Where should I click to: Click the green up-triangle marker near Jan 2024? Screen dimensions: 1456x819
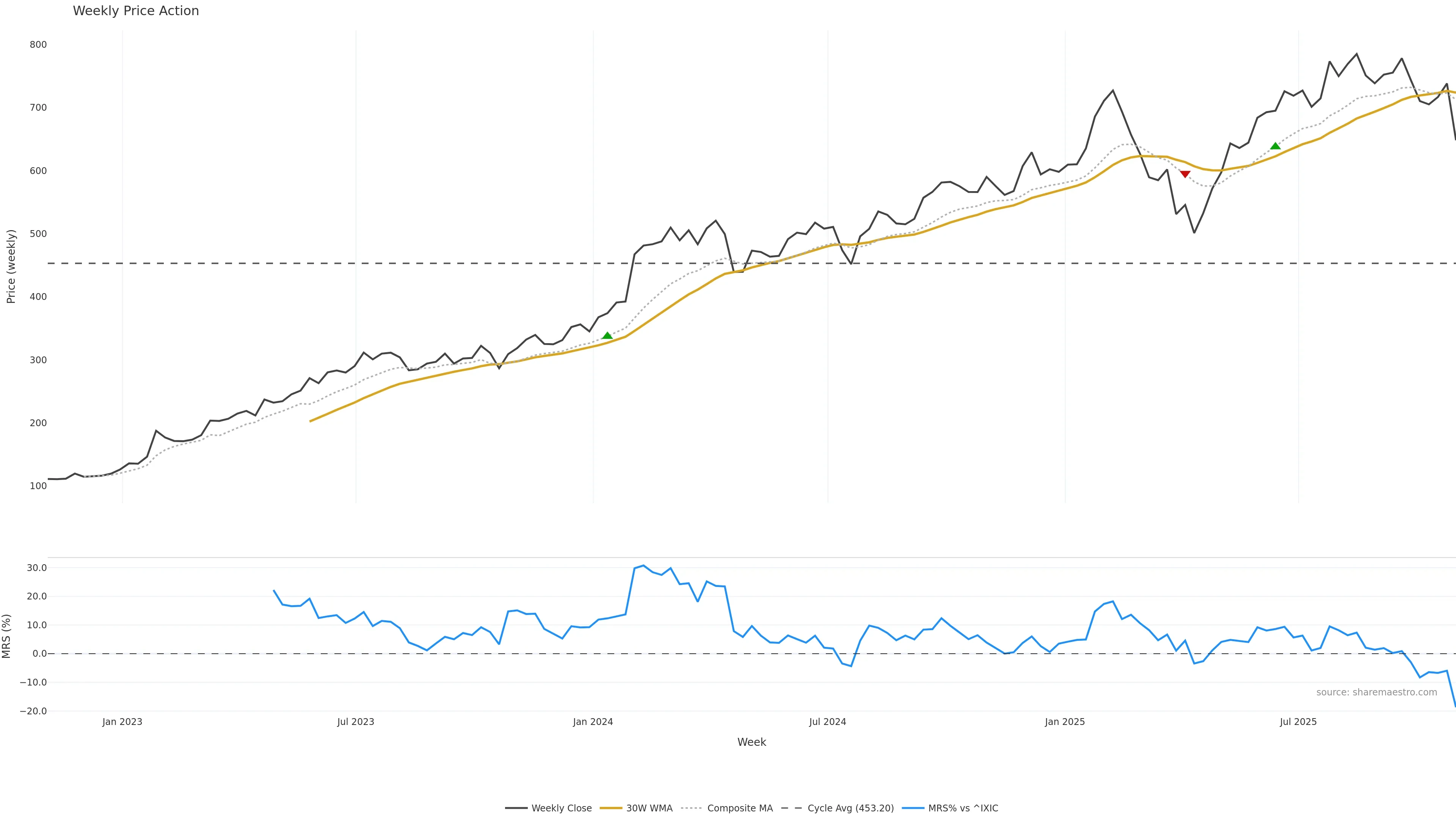(607, 336)
